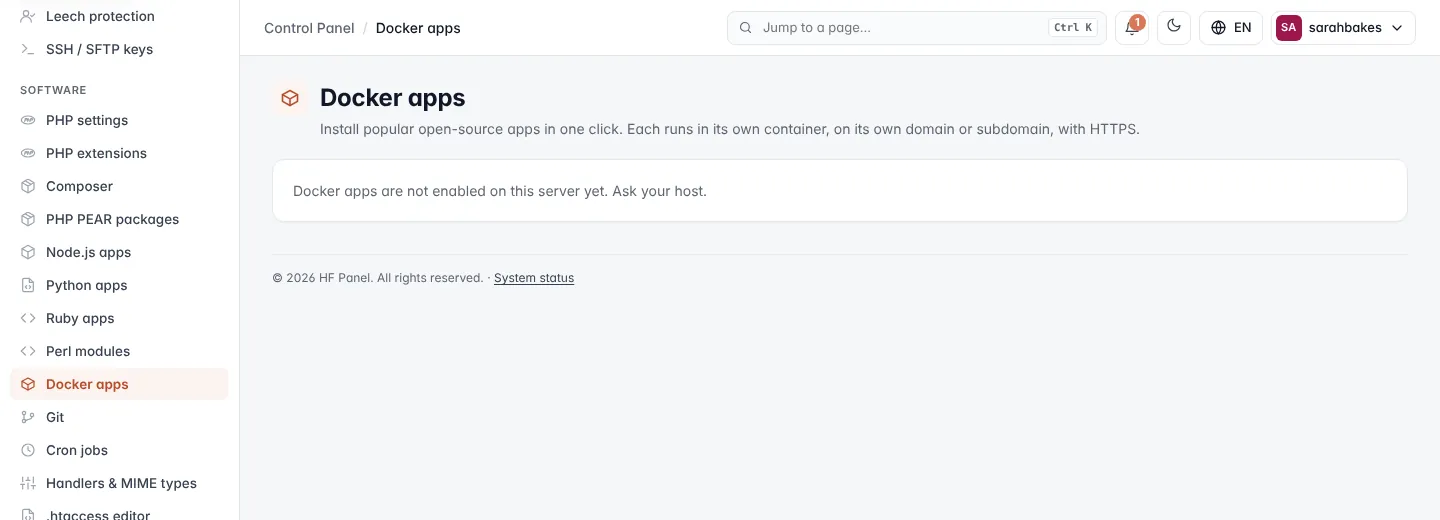The width and height of the screenshot is (1440, 520).
Task: Open PHP PEAR packages
Action: click(119, 219)
